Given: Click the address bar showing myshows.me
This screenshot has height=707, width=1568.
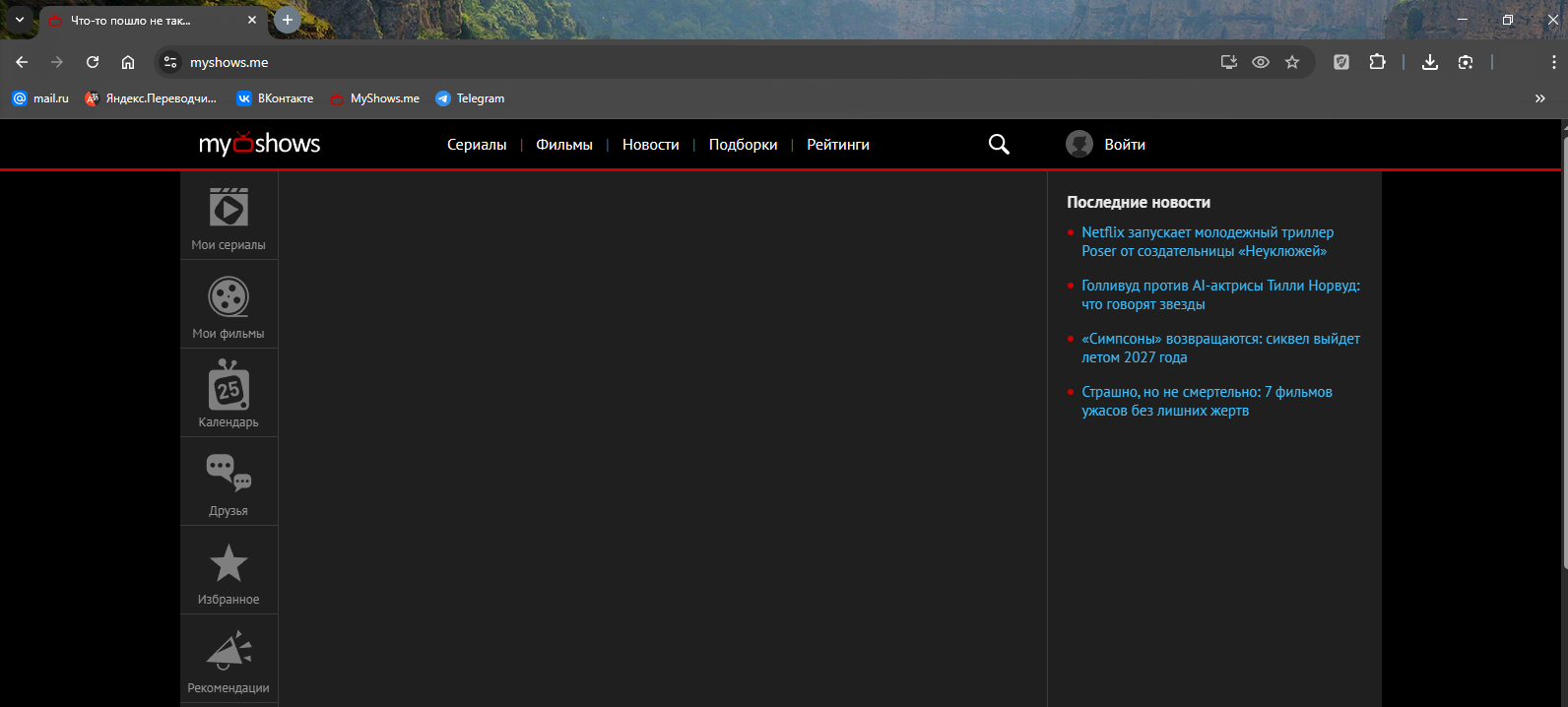Looking at the screenshot, I should point(689,62).
